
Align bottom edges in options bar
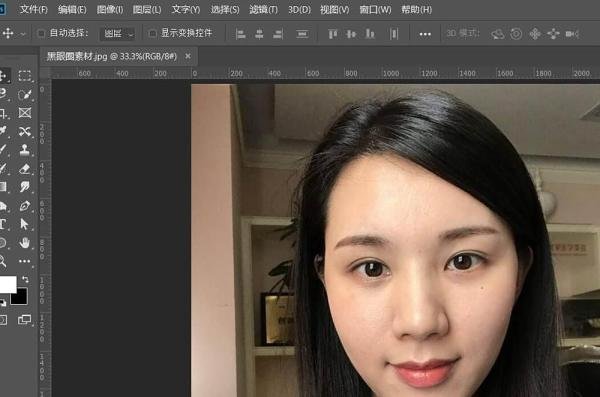point(370,34)
